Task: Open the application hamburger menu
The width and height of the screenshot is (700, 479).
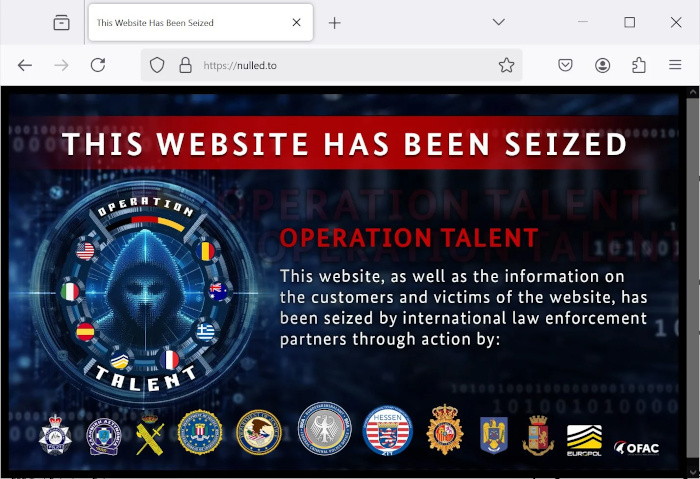Action: pos(675,65)
